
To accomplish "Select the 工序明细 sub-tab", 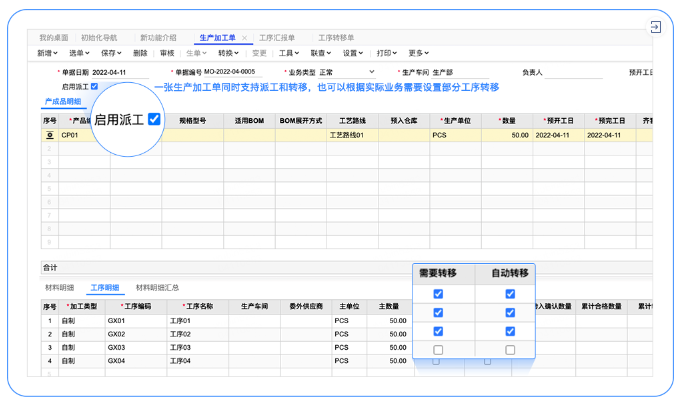I will 105,287.
